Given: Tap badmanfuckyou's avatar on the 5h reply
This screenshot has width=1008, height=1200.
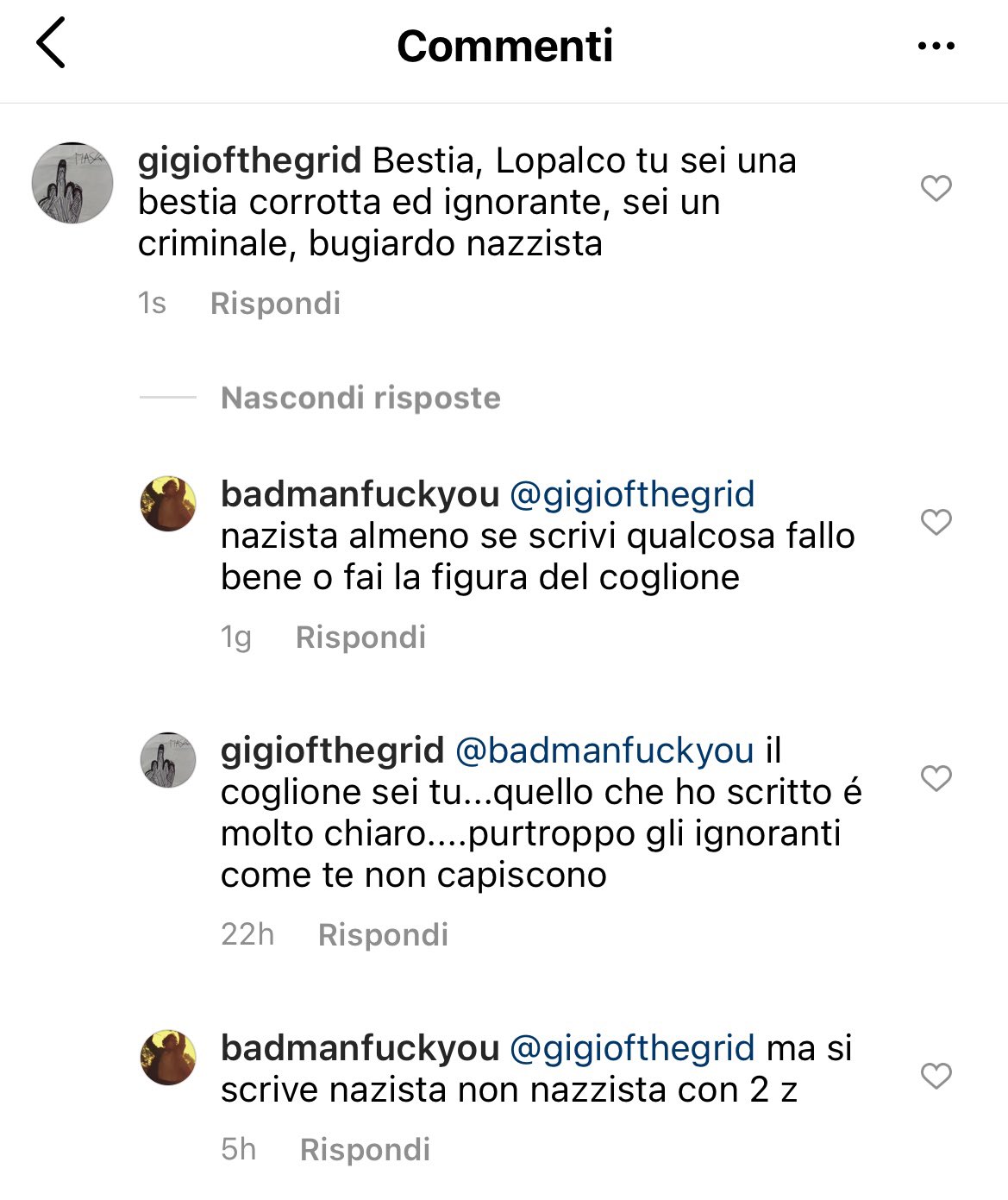Looking at the screenshot, I should 168,1057.
